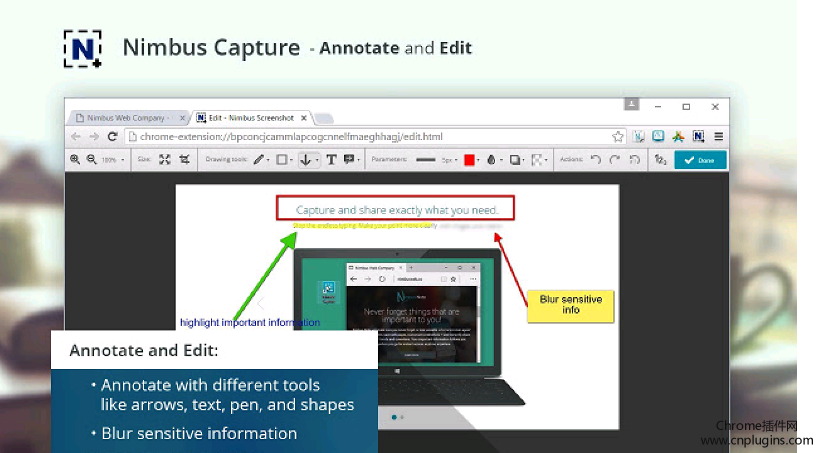Select the note callout tool
818x453 pixels.
[x=349, y=160]
